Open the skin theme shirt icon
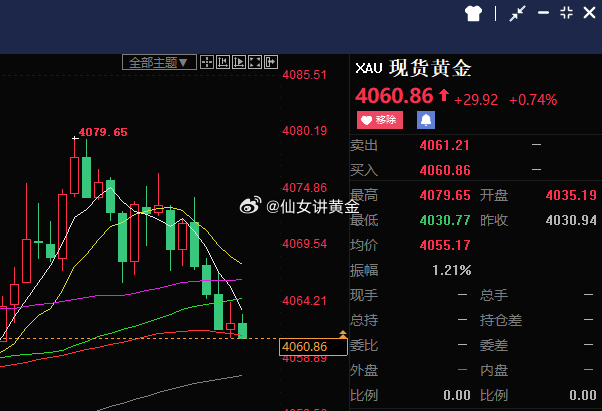Image resolution: width=602 pixels, height=411 pixels. pyautogui.click(x=473, y=13)
